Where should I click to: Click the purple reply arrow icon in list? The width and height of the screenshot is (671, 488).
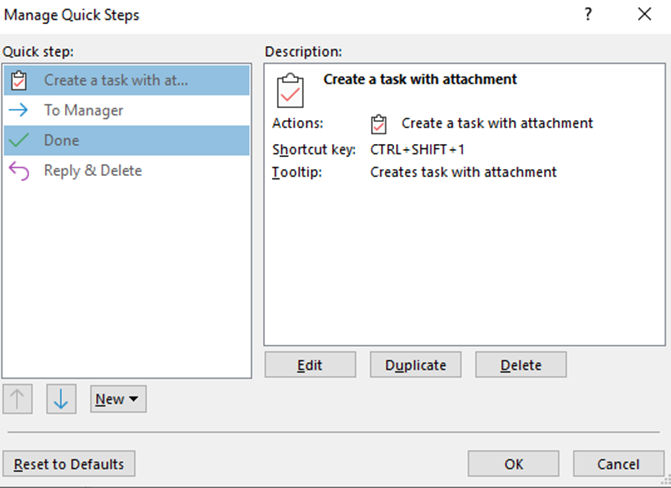(19, 171)
